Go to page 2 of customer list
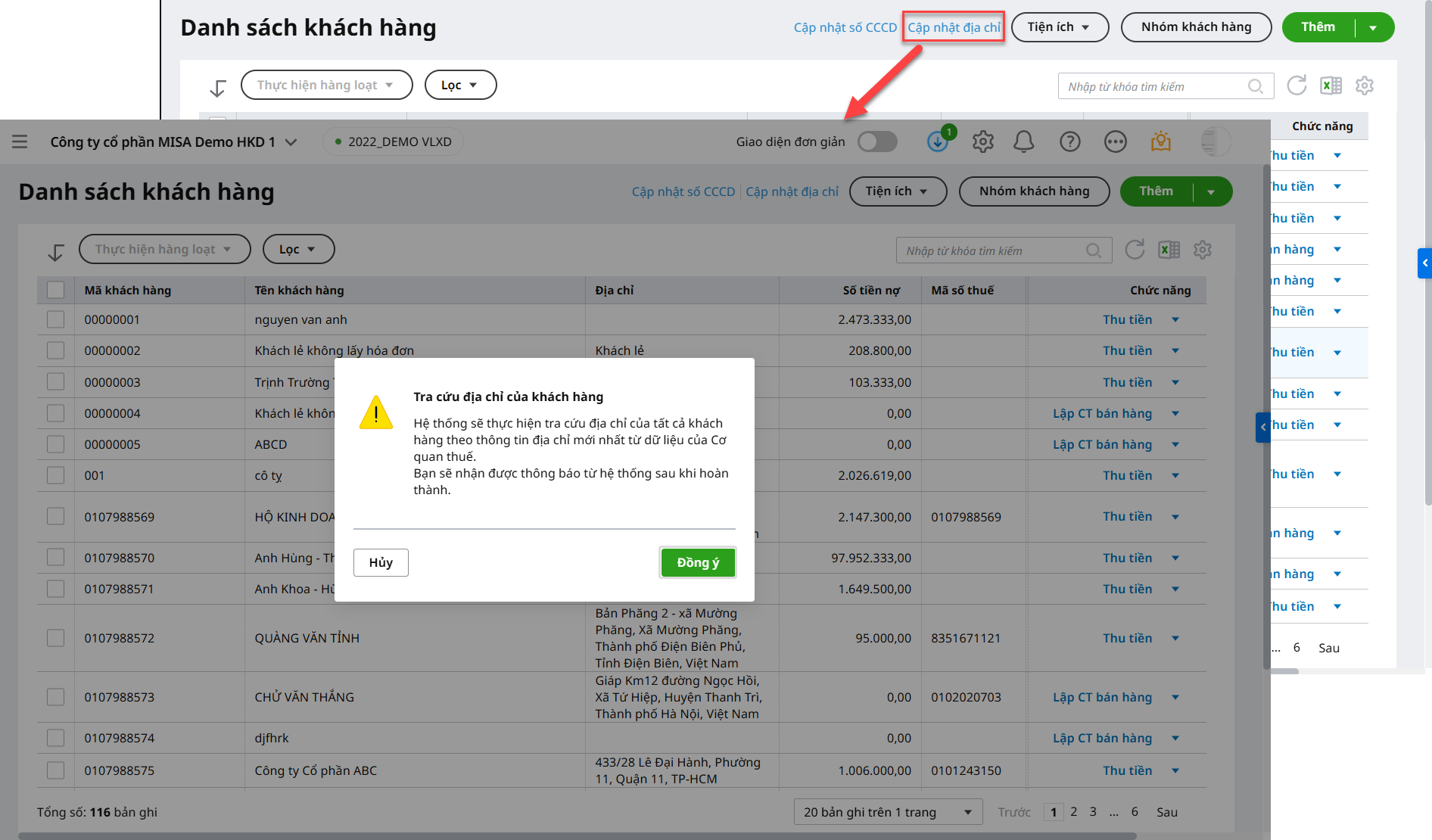The height and width of the screenshot is (840, 1432). 1073,811
